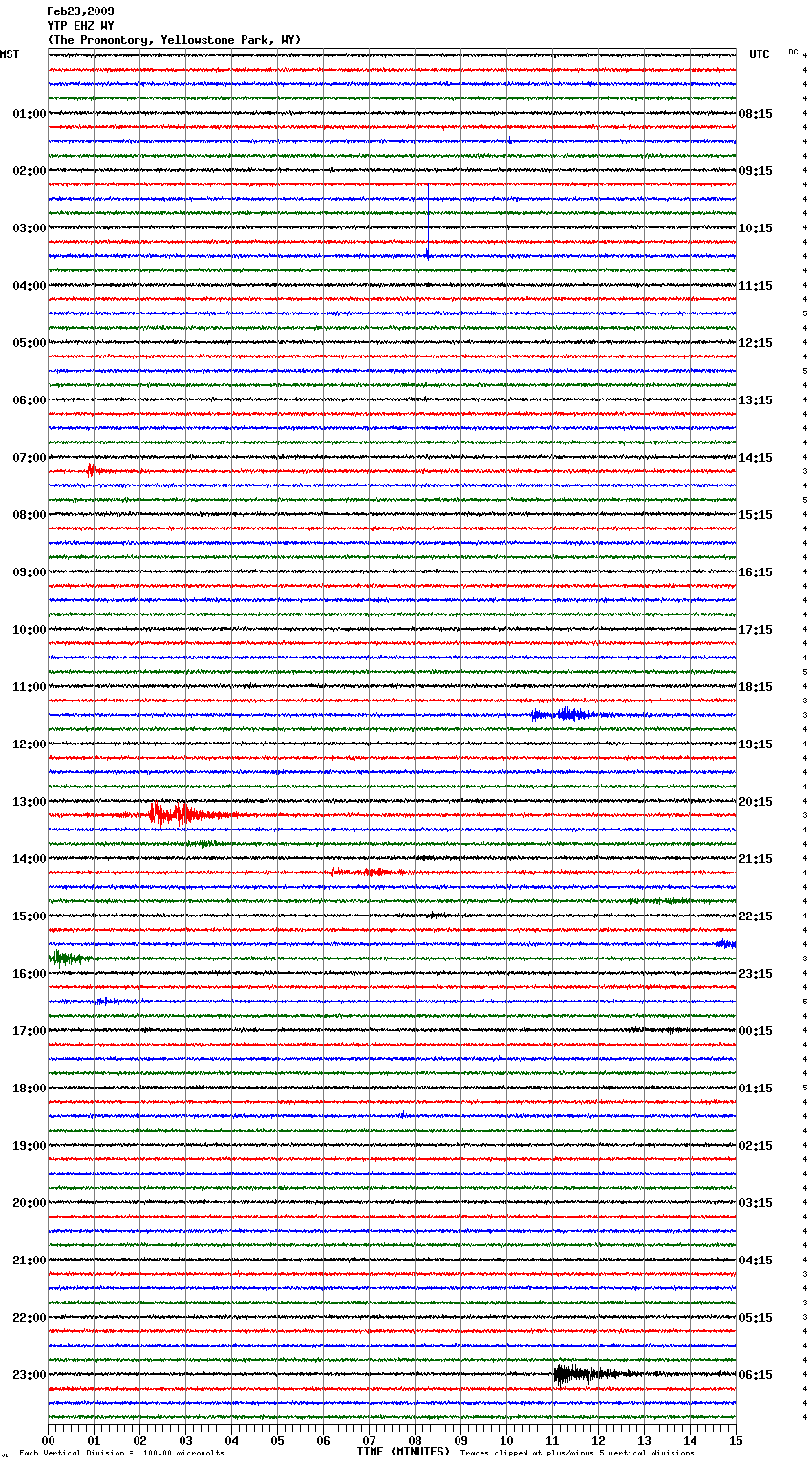This screenshot has height=1466, width=812.
Task: Click the 01:00 MST hour label
Action: coord(29,114)
